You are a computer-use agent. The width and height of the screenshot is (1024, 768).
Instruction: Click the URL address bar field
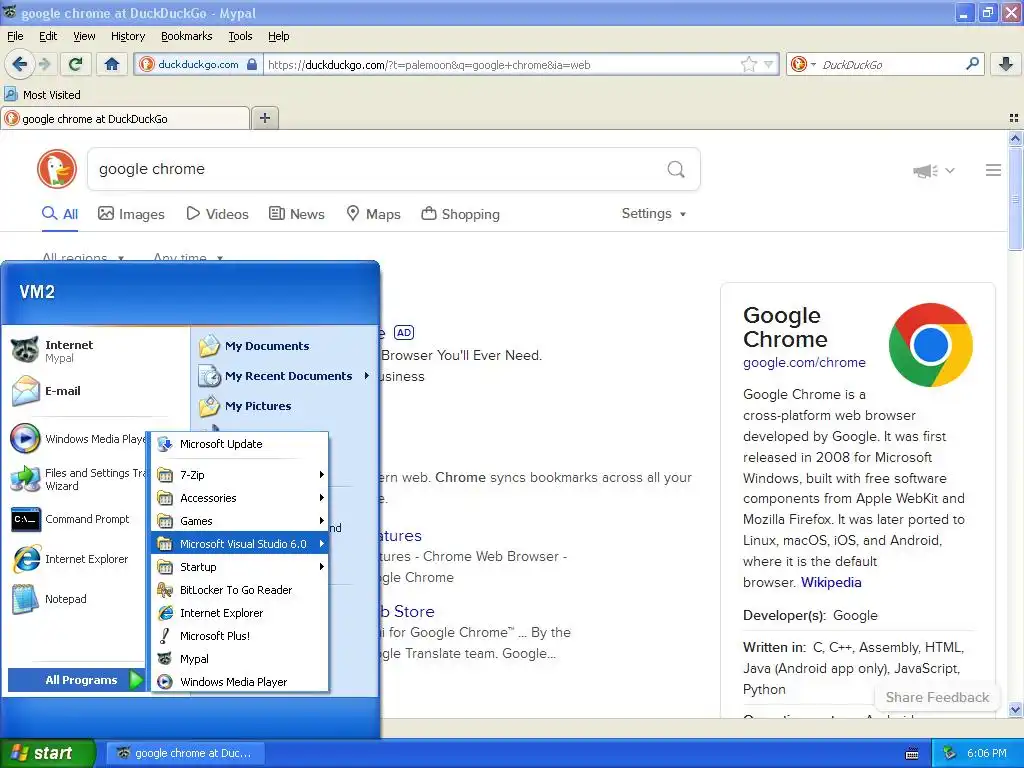click(x=502, y=64)
